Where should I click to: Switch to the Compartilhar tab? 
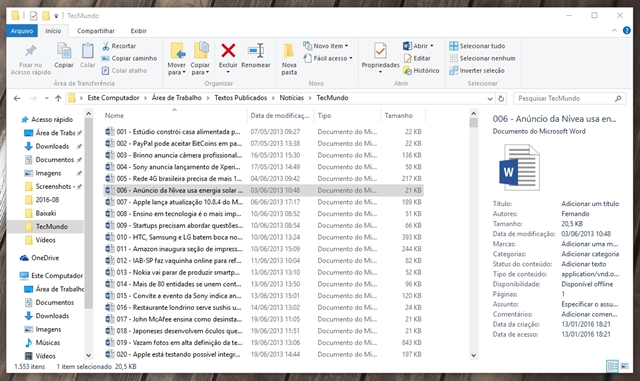coord(96,31)
